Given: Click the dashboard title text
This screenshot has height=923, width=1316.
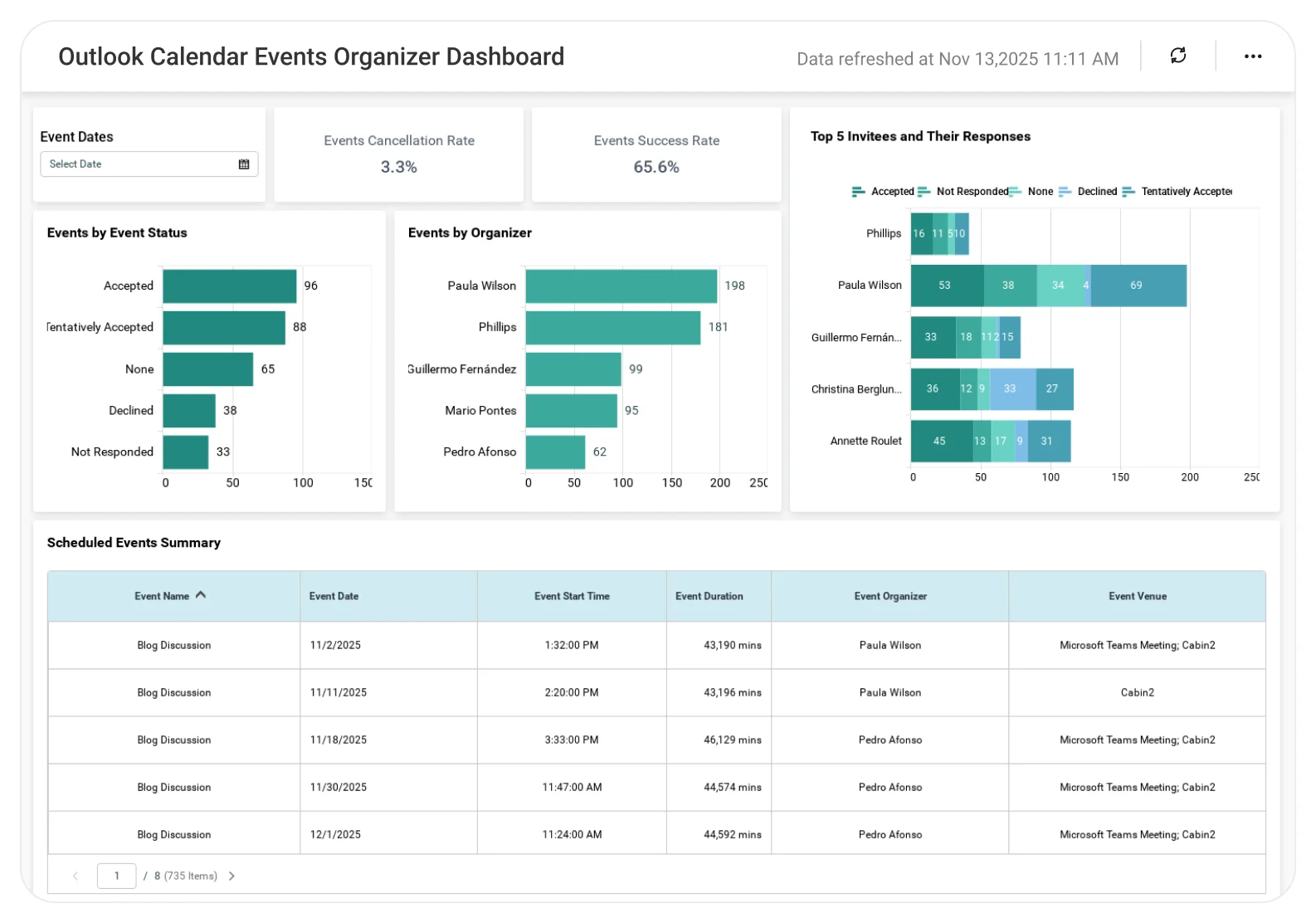Looking at the screenshot, I should (311, 56).
